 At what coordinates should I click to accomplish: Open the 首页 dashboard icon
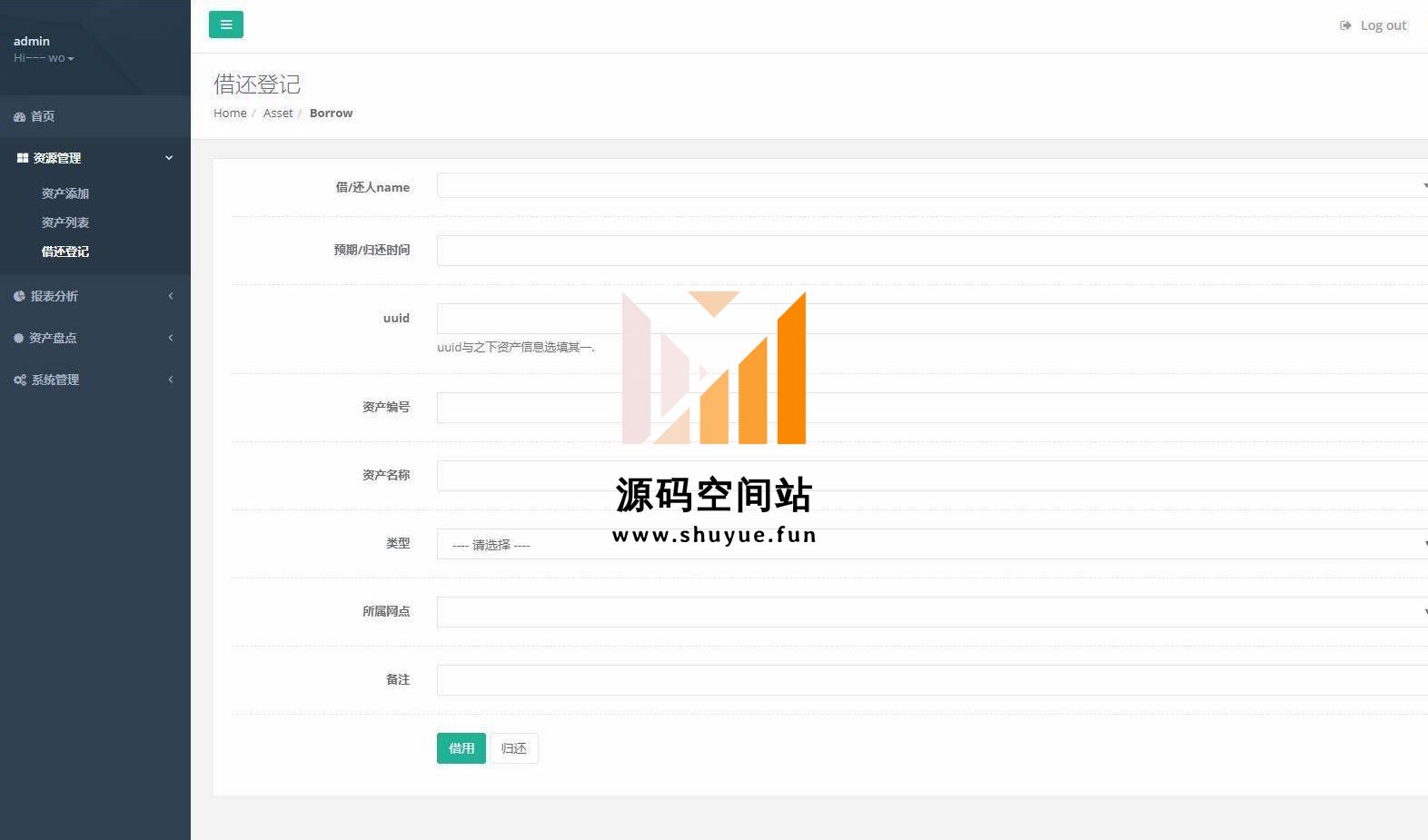(19, 116)
